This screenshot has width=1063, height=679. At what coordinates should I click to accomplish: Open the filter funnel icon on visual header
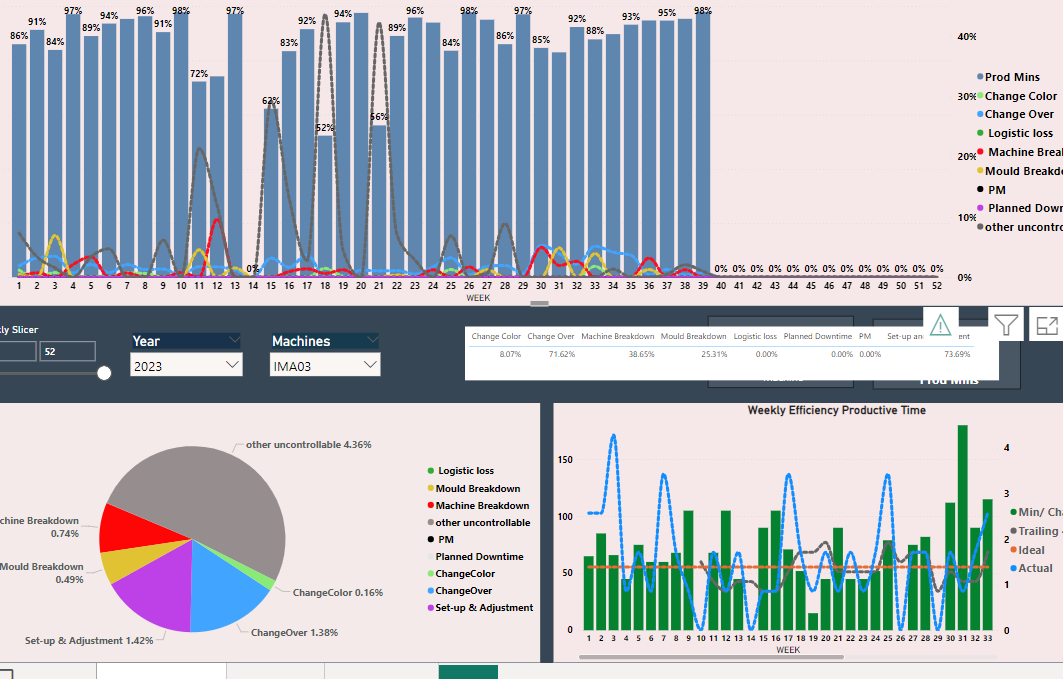1005,326
